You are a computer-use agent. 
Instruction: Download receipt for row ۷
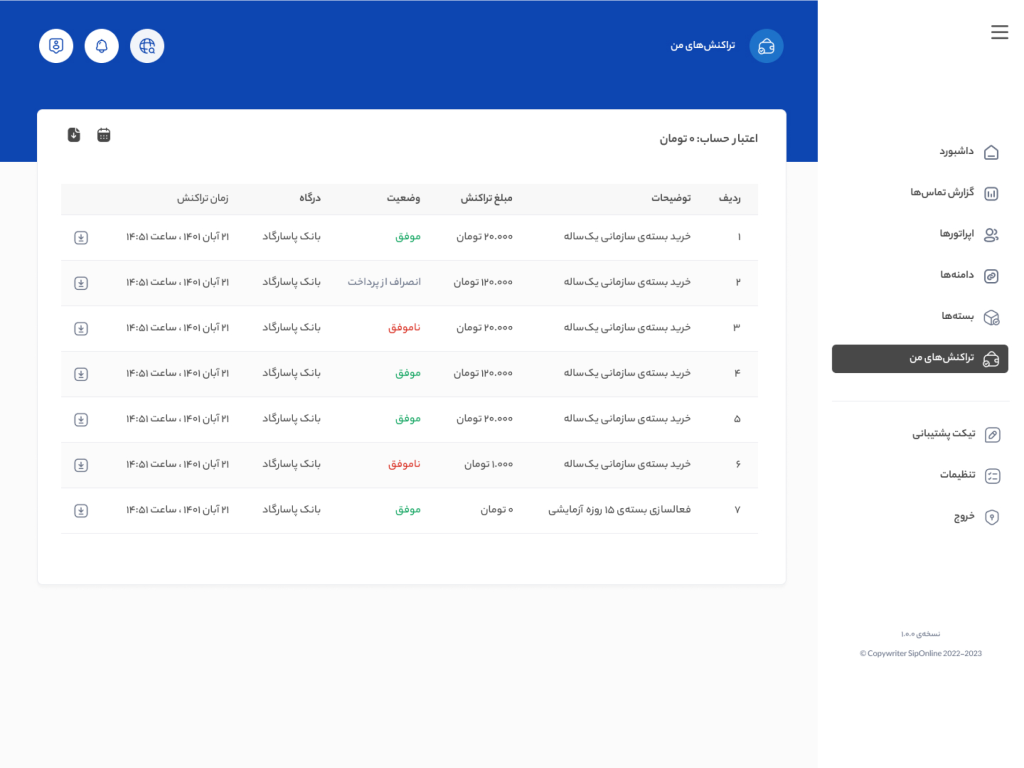81,511
